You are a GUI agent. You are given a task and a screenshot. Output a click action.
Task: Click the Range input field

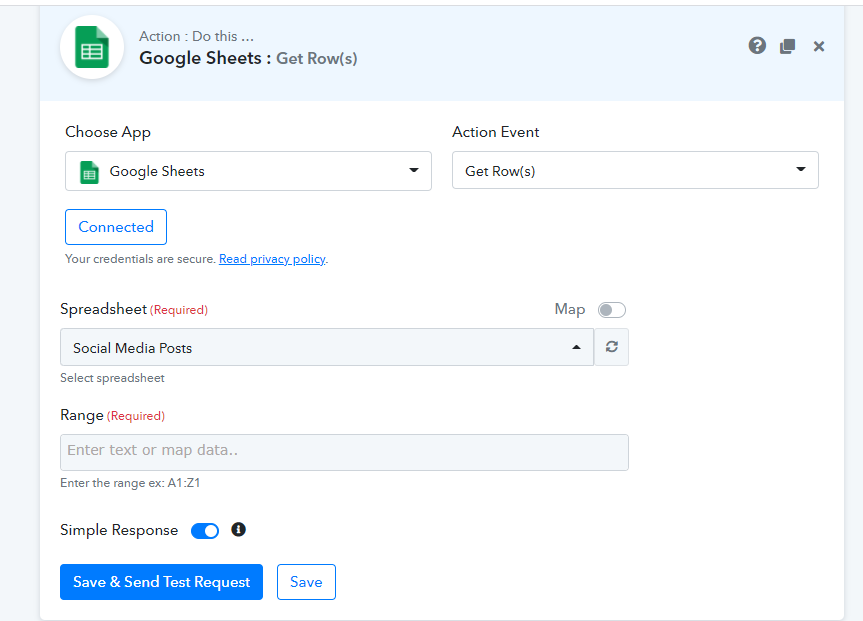344,453
